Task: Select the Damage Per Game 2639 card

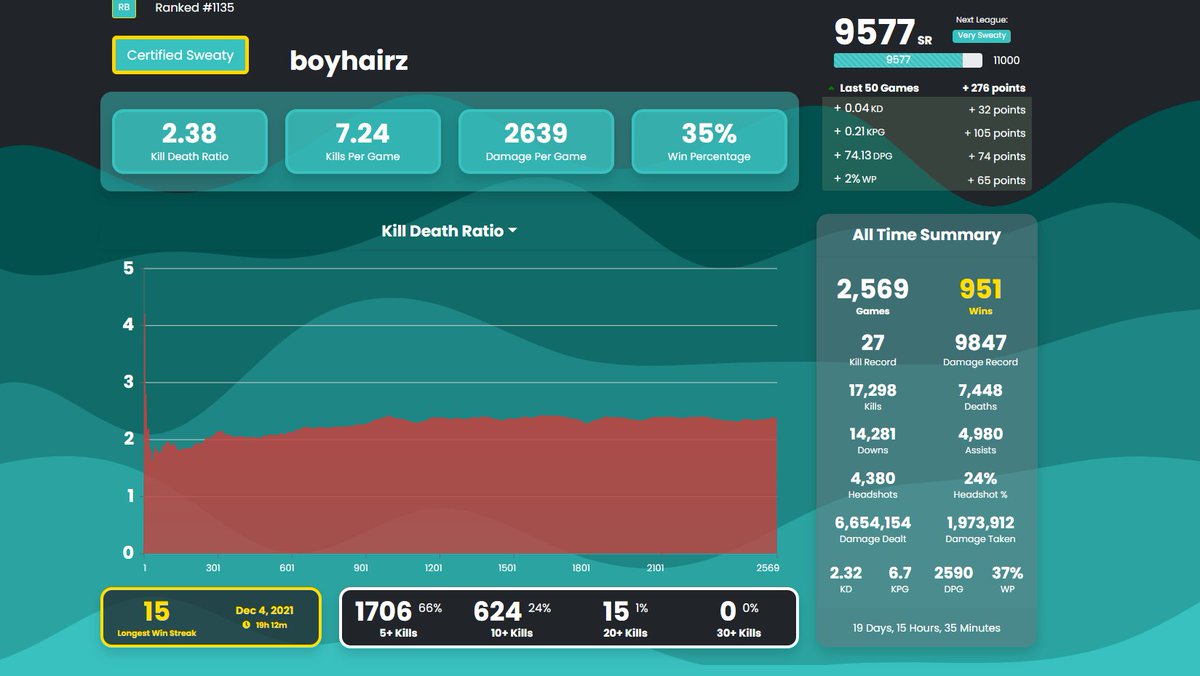Action: tap(536, 142)
